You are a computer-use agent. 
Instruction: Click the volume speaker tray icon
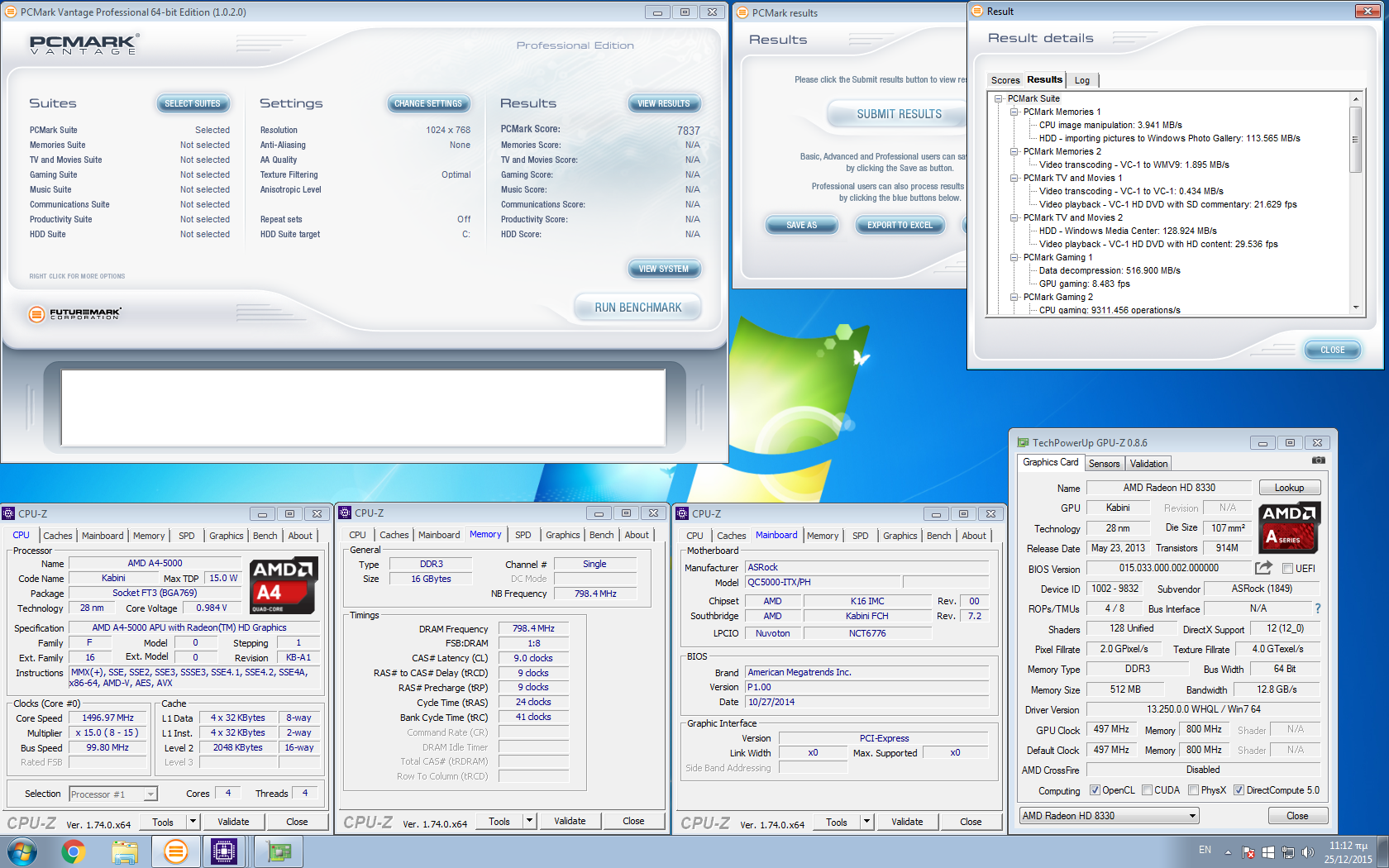pyautogui.click(x=1307, y=852)
